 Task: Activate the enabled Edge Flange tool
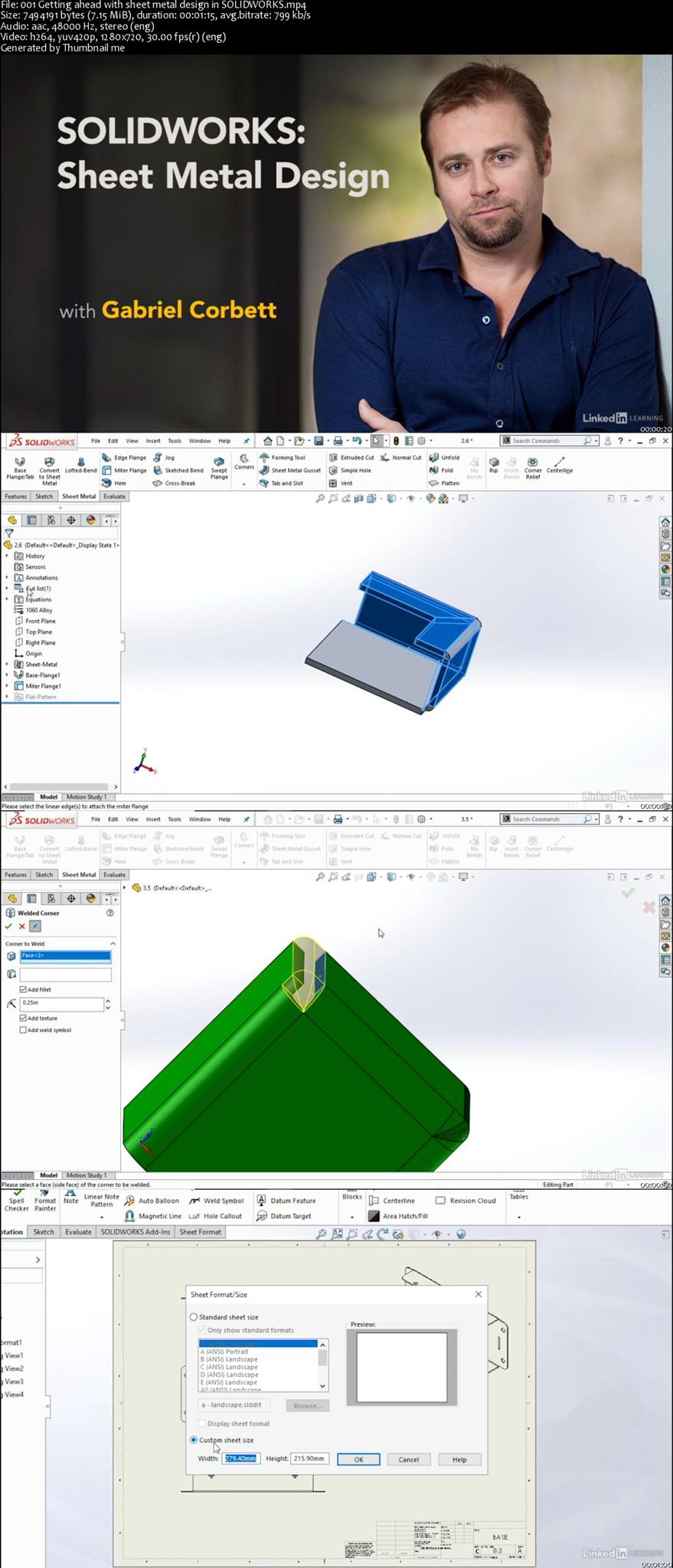(124, 458)
